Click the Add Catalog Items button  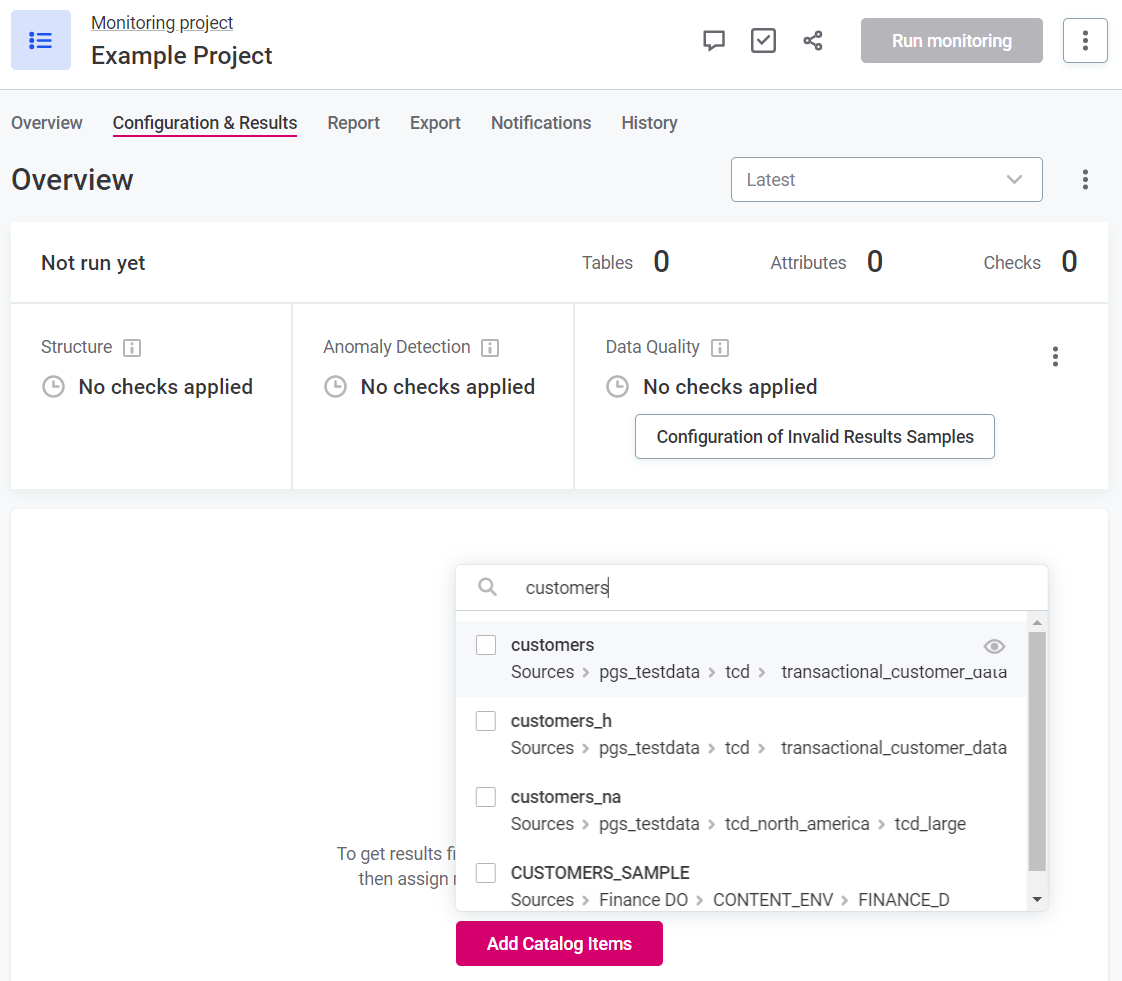click(x=559, y=944)
